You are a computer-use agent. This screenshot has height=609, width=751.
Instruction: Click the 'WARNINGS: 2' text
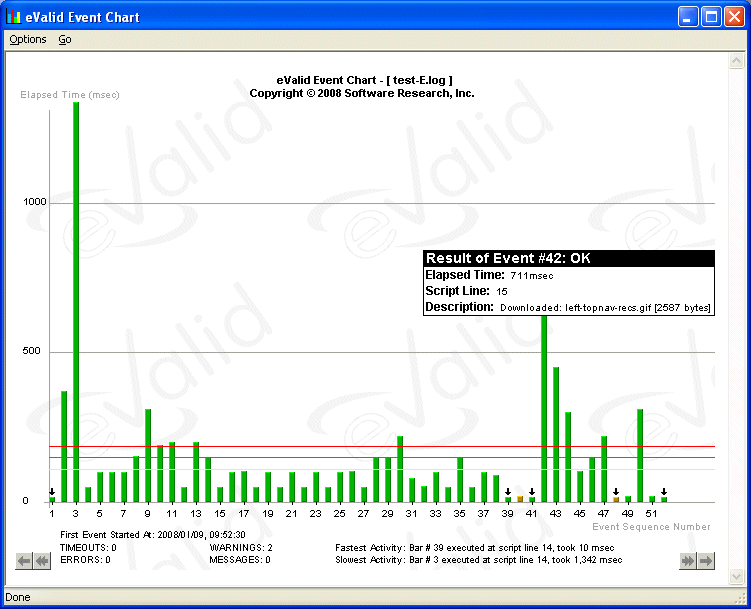point(241,547)
